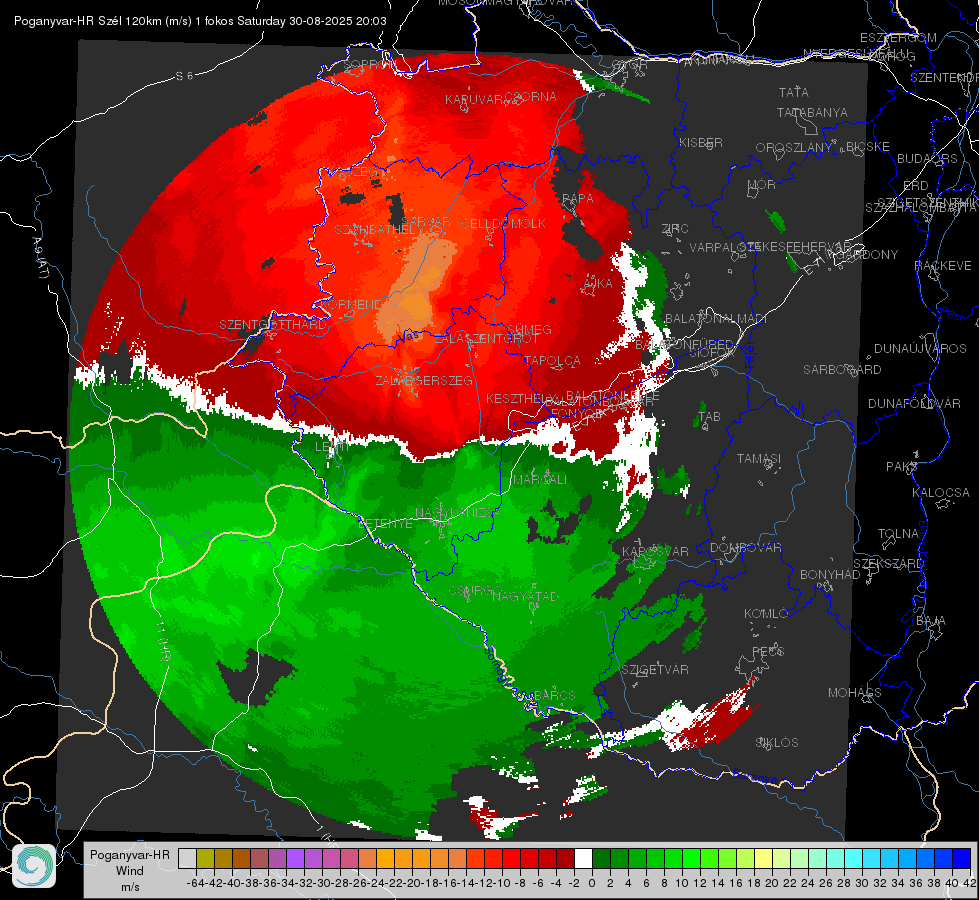Click the 'Poganyvar-HR Wind m/s' legend caption
This screenshot has width=979, height=900.
129,871
